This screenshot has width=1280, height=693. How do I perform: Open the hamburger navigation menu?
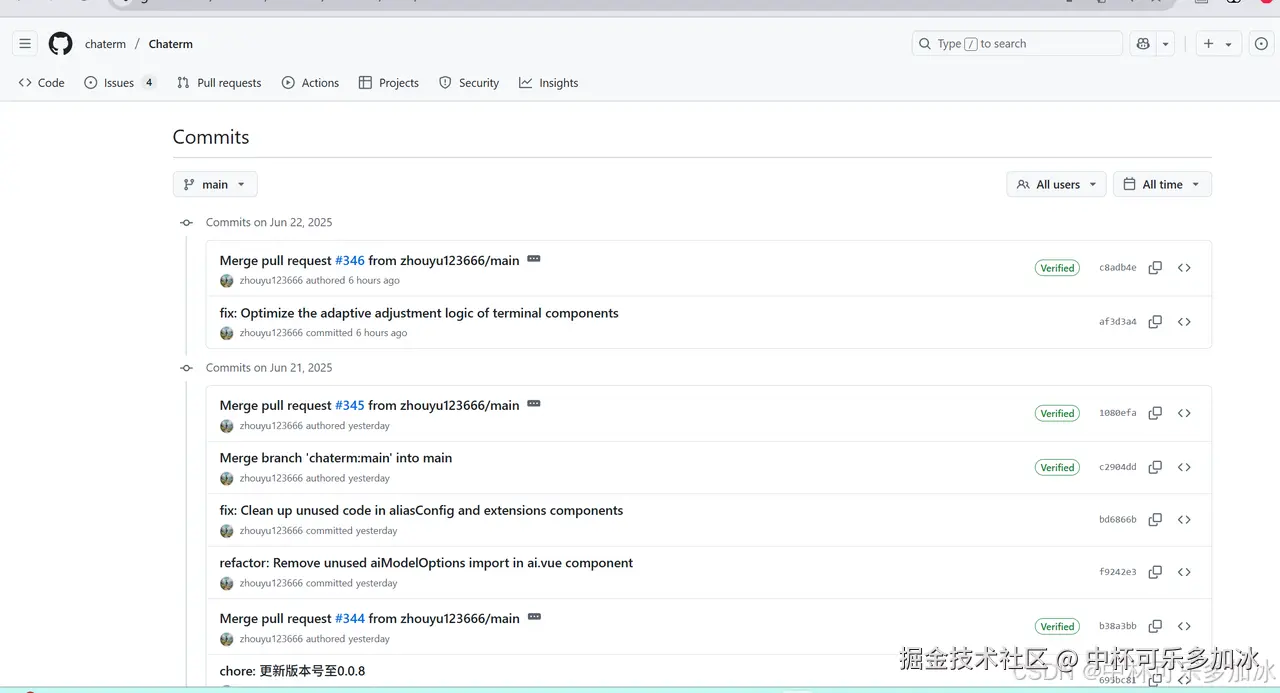[25, 44]
